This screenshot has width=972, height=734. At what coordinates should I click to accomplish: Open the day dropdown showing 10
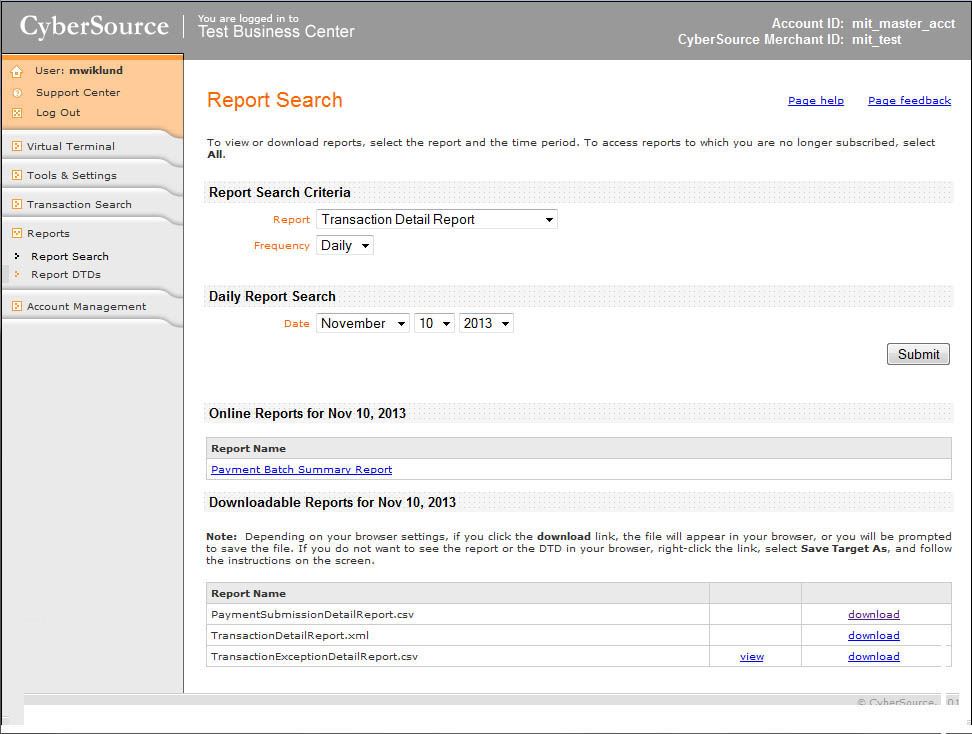(434, 324)
